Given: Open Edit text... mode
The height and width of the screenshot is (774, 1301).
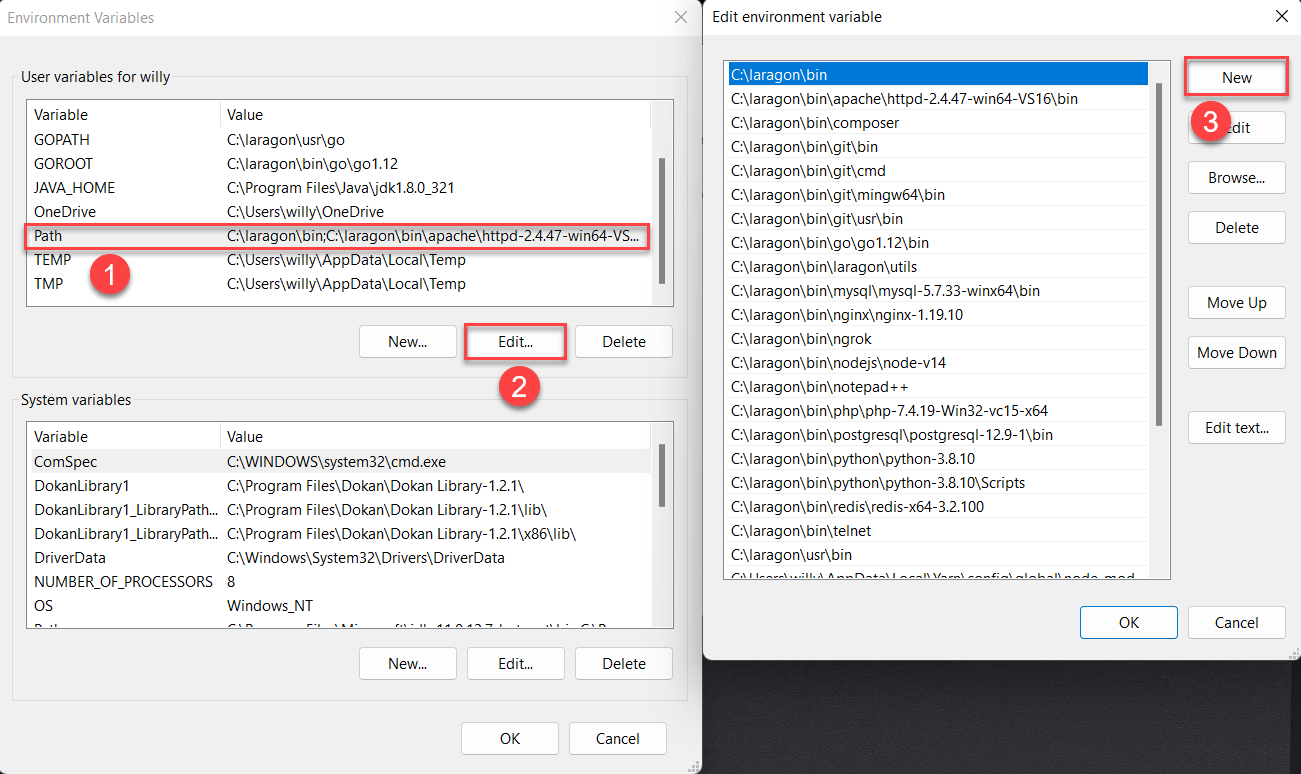Looking at the screenshot, I should (1237, 428).
